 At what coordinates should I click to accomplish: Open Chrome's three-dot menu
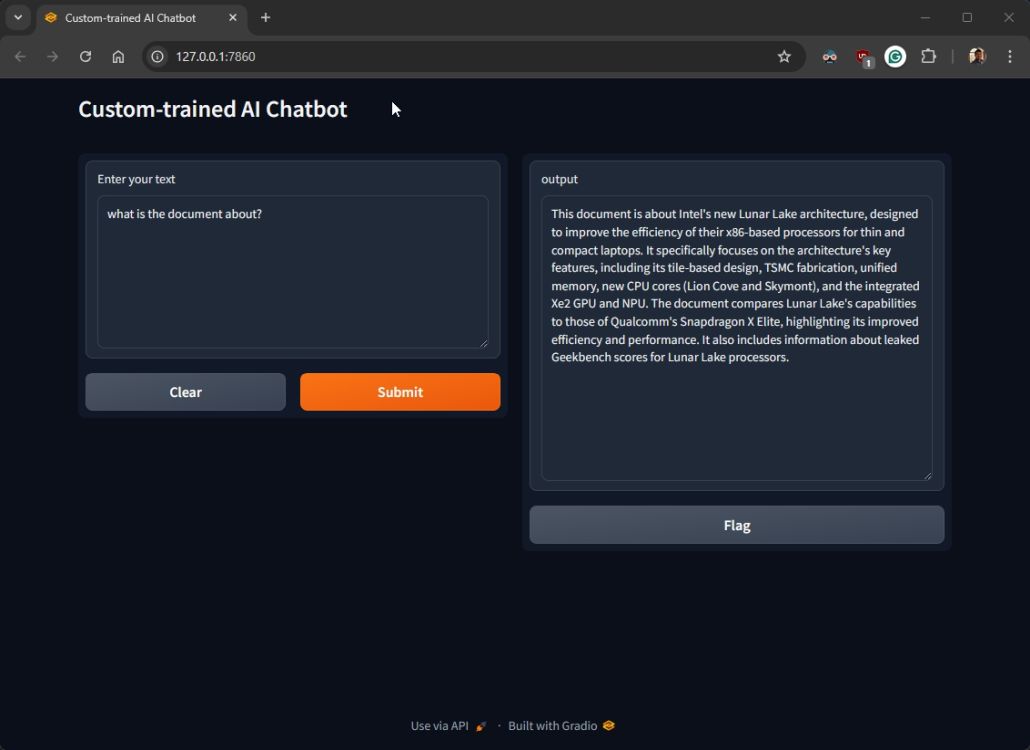pyautogui.click(x=1010, y=57)
